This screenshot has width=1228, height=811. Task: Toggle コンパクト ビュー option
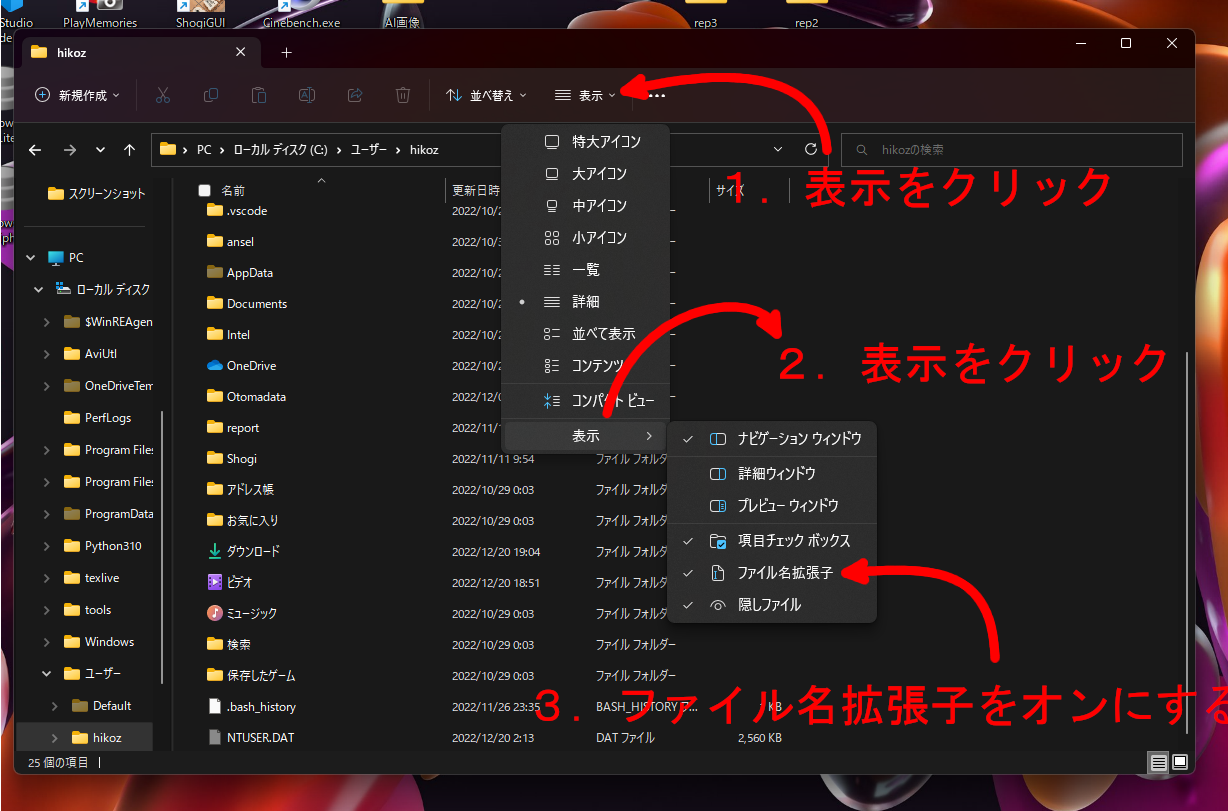[x=585, y=401]
